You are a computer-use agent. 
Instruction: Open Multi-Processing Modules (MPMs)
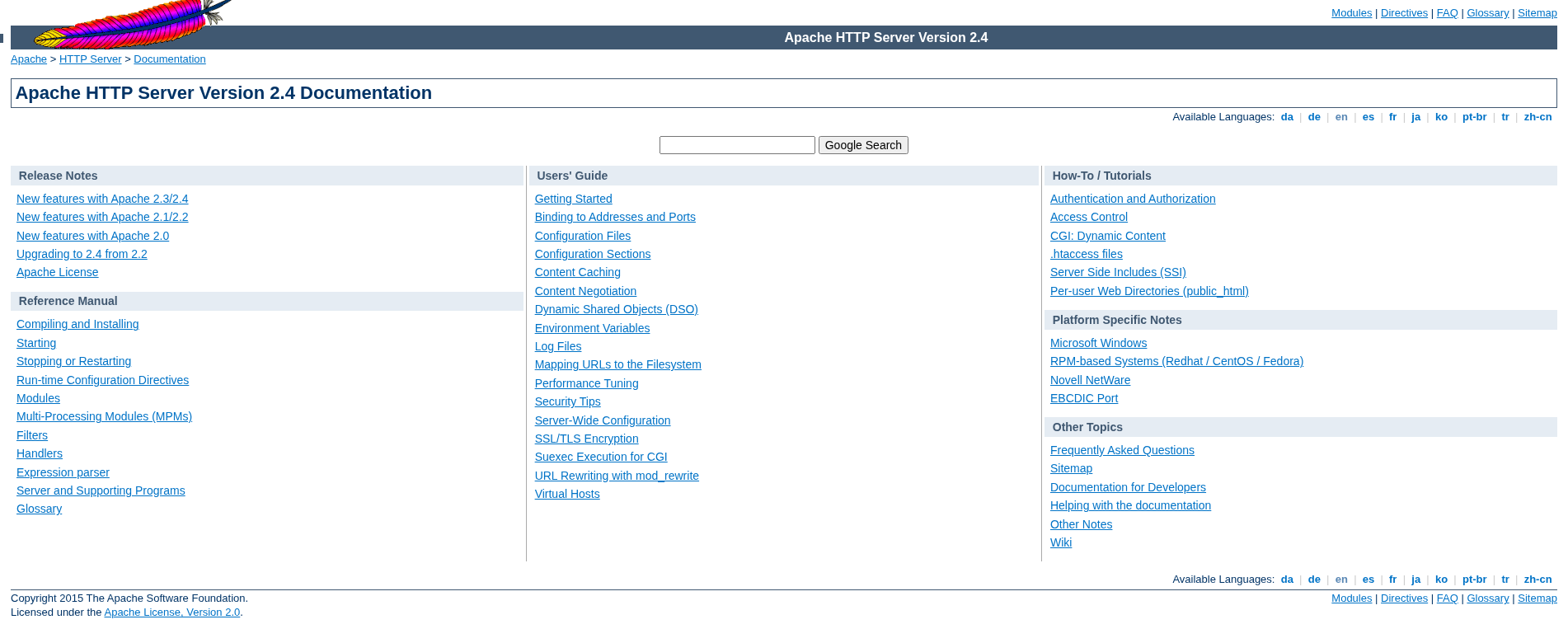[104, 416]
